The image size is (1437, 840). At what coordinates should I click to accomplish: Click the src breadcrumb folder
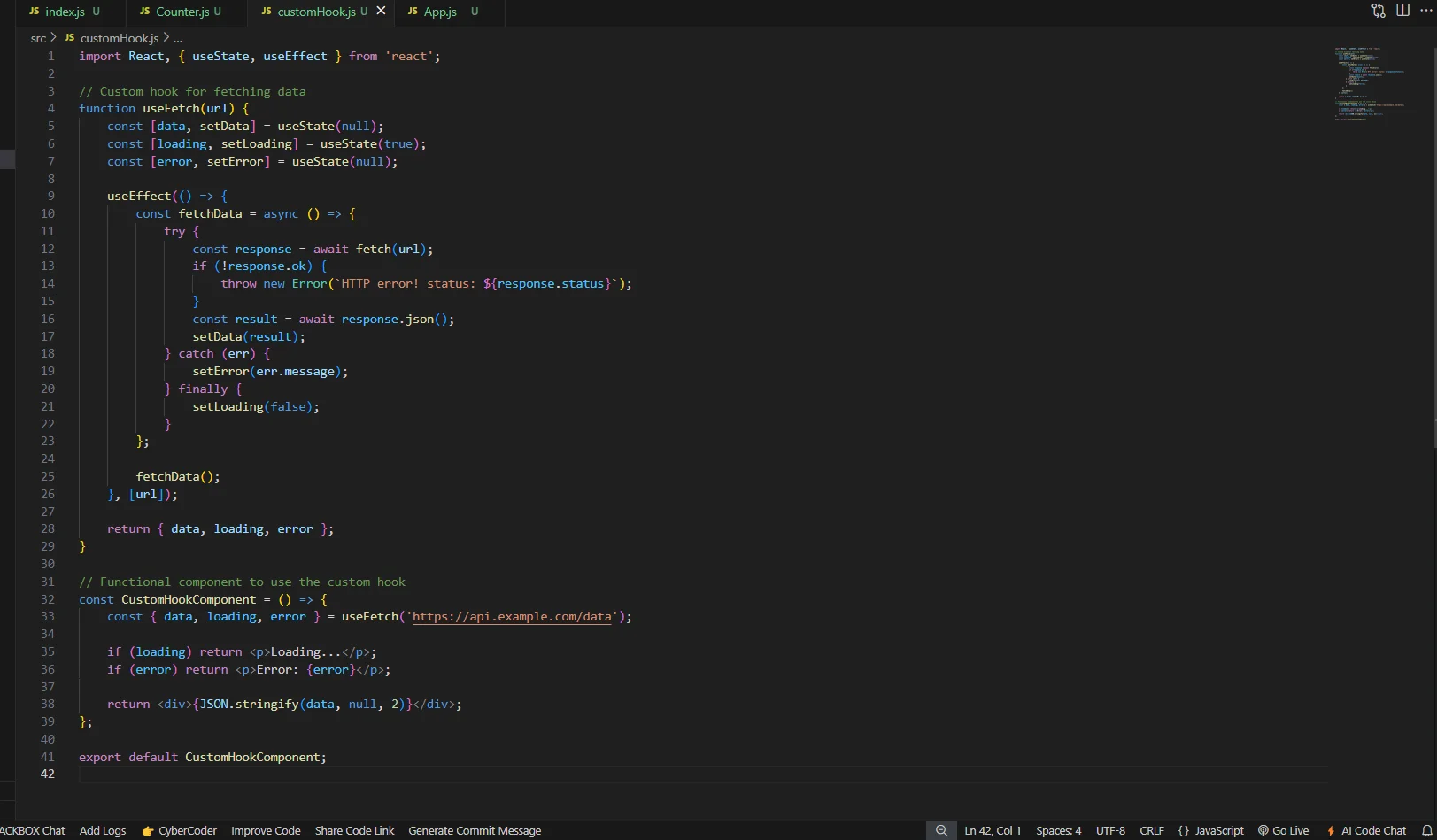(38, 38)
